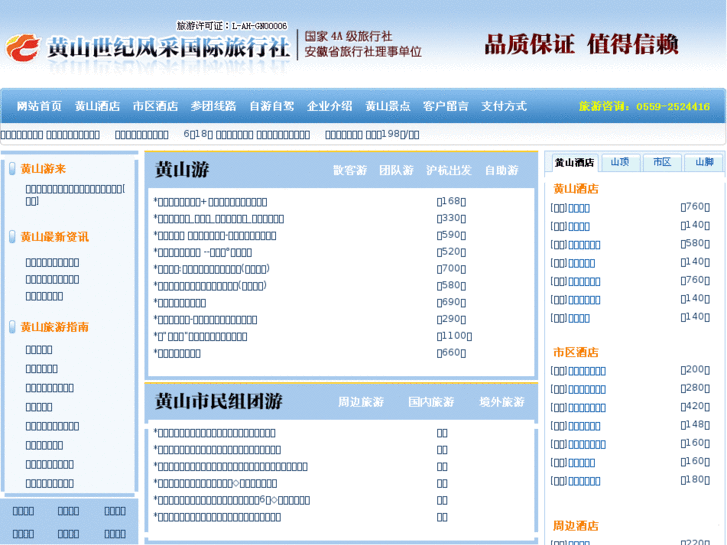Open 客户留言 page link
Screen dimensions: 727x545
click(x=446, y=106)
